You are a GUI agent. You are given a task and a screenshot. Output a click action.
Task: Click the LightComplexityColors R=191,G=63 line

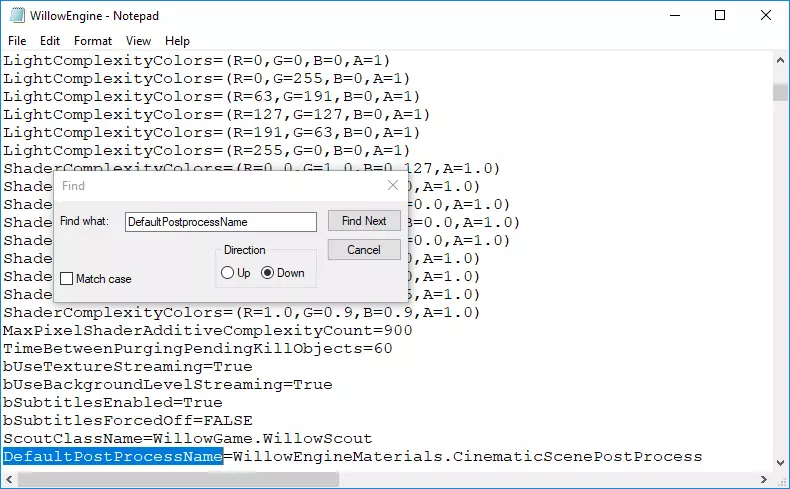[212, 132]
